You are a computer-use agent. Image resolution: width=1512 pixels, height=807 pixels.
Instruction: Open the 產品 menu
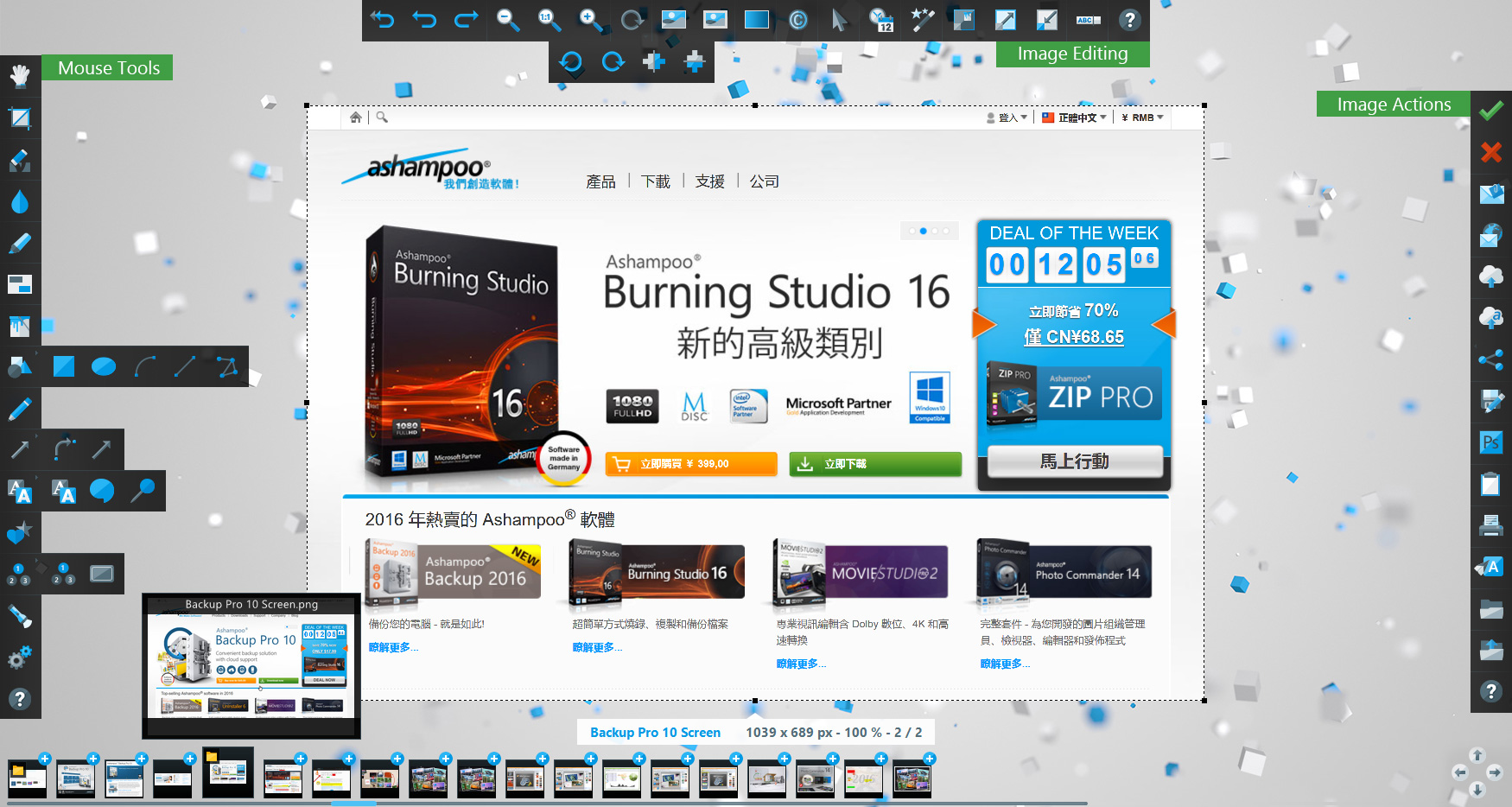[x=600, y=181]
